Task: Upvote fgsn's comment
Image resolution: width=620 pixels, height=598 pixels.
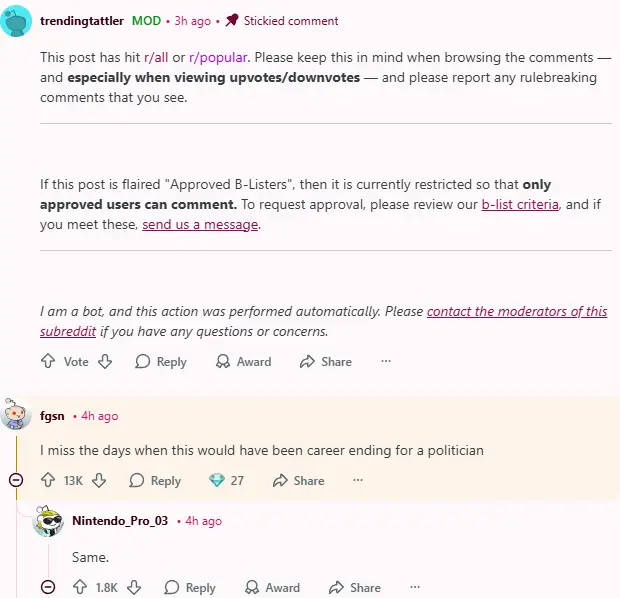Action: [47, 480]
